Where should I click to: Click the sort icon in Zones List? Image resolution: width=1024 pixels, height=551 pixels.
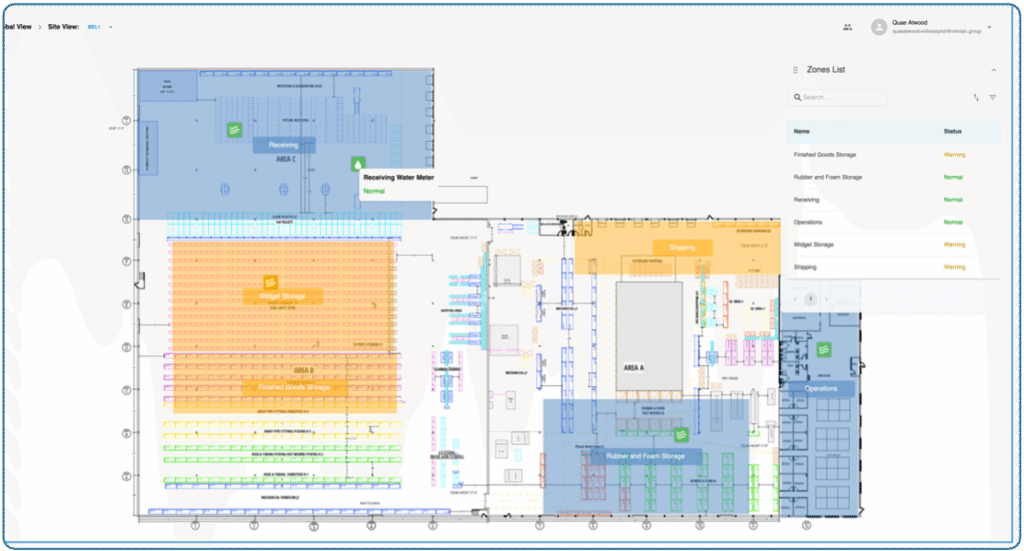[976, 98]
